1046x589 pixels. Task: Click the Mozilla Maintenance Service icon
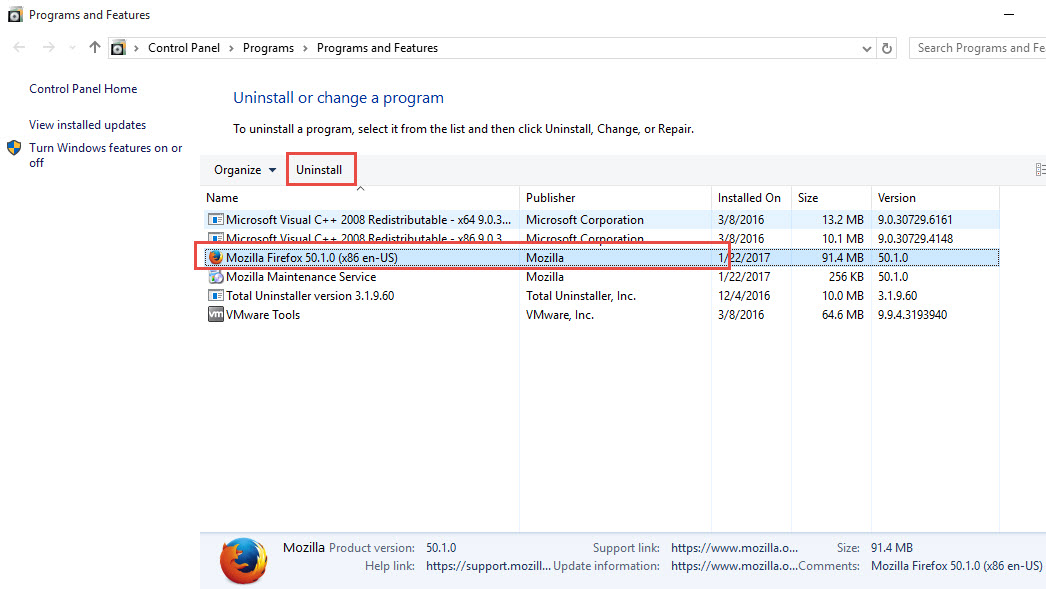215,277
